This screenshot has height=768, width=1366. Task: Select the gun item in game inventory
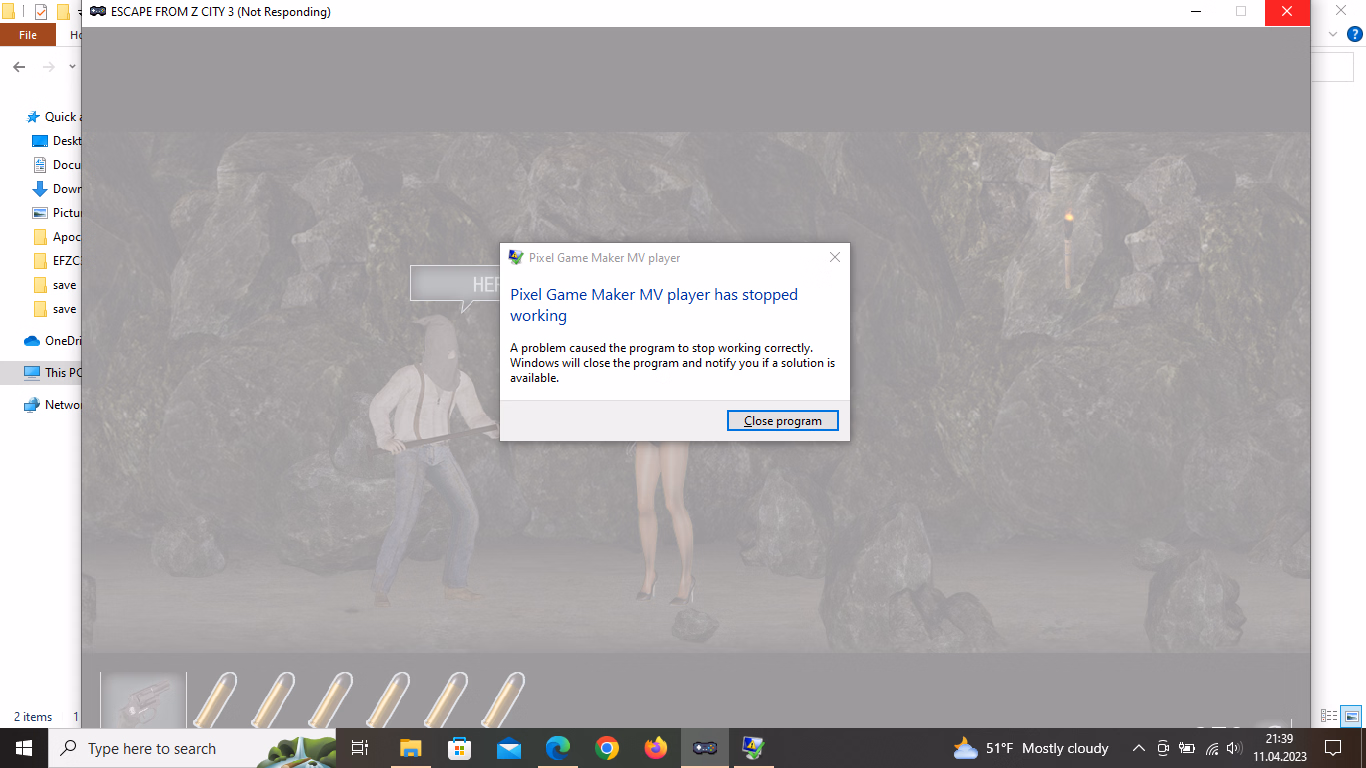pyautogui.click(x=143, y=700)
